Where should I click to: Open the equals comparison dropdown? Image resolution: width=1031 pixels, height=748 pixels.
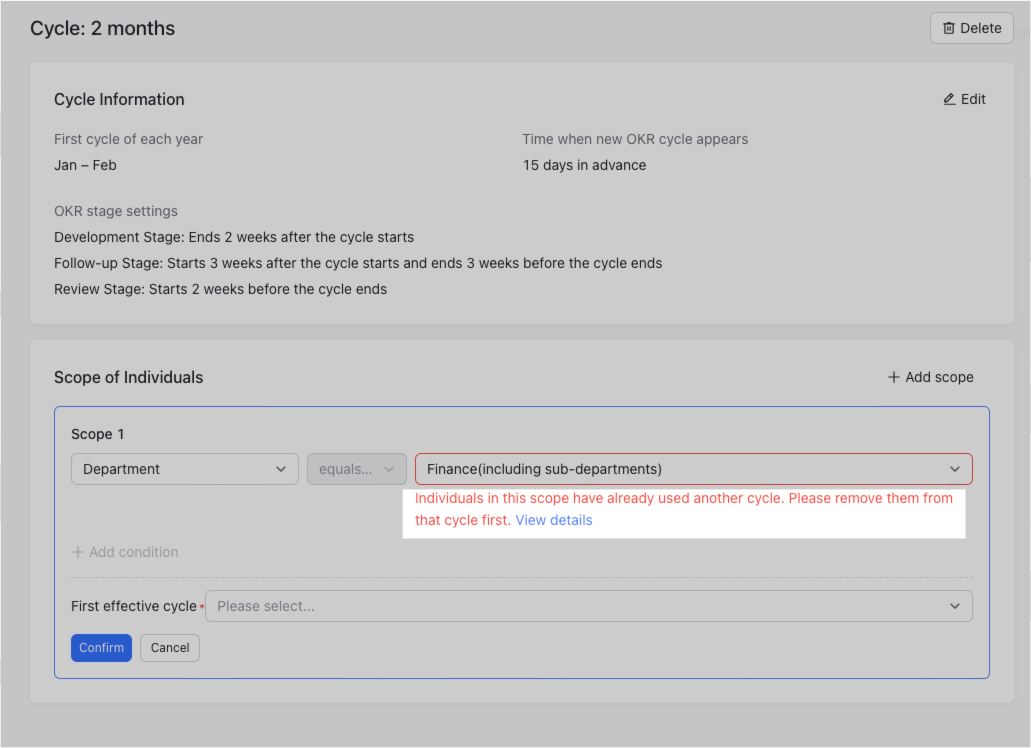pyautogui.click(x=357, y=469)
